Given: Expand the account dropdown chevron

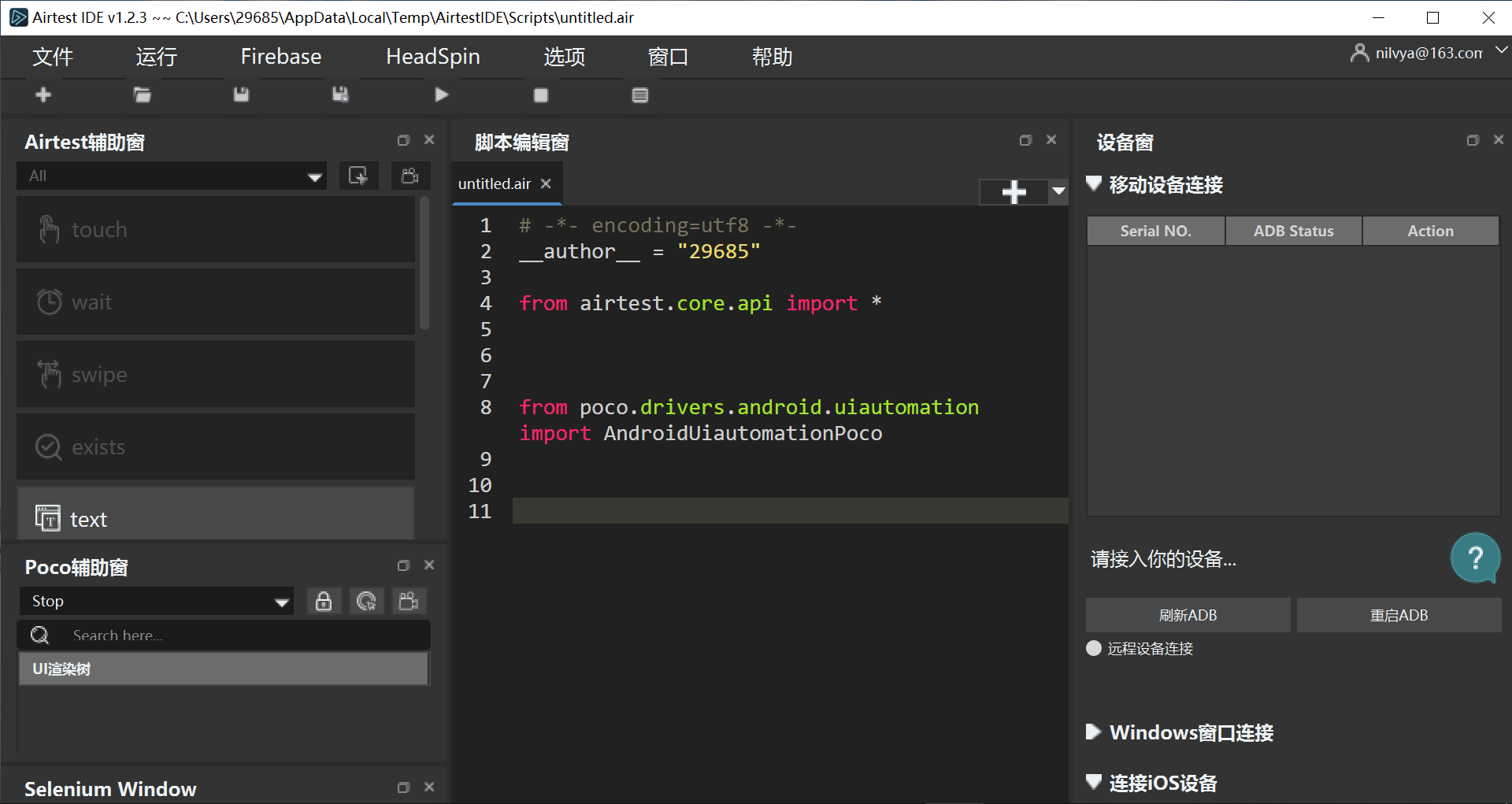Looking at the screenshot, I should point(1501,50).
